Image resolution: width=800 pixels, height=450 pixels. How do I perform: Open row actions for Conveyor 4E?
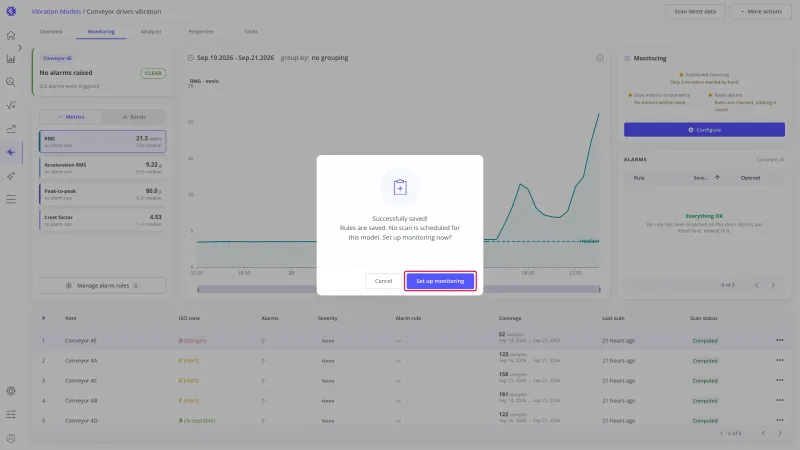pyautogui.click(x=779, y=340)
